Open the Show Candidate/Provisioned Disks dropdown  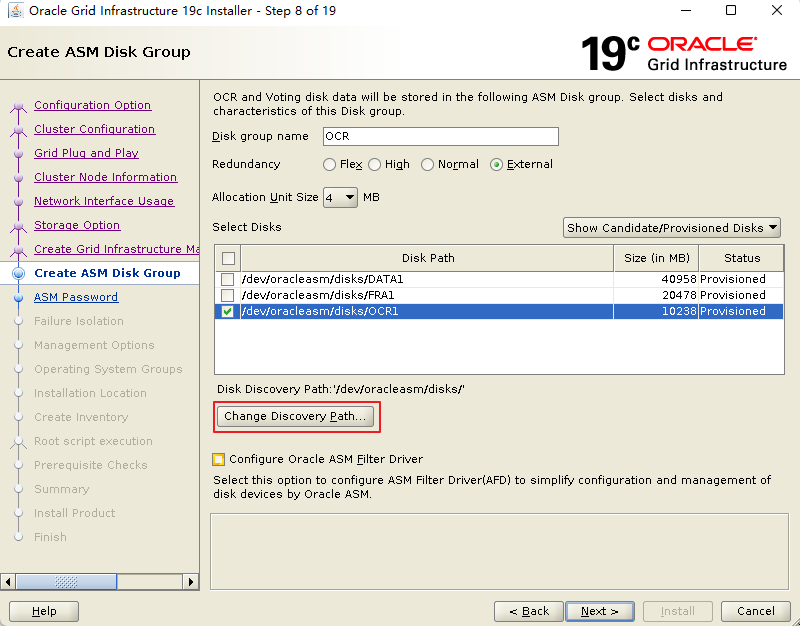(x=671, y=227)
